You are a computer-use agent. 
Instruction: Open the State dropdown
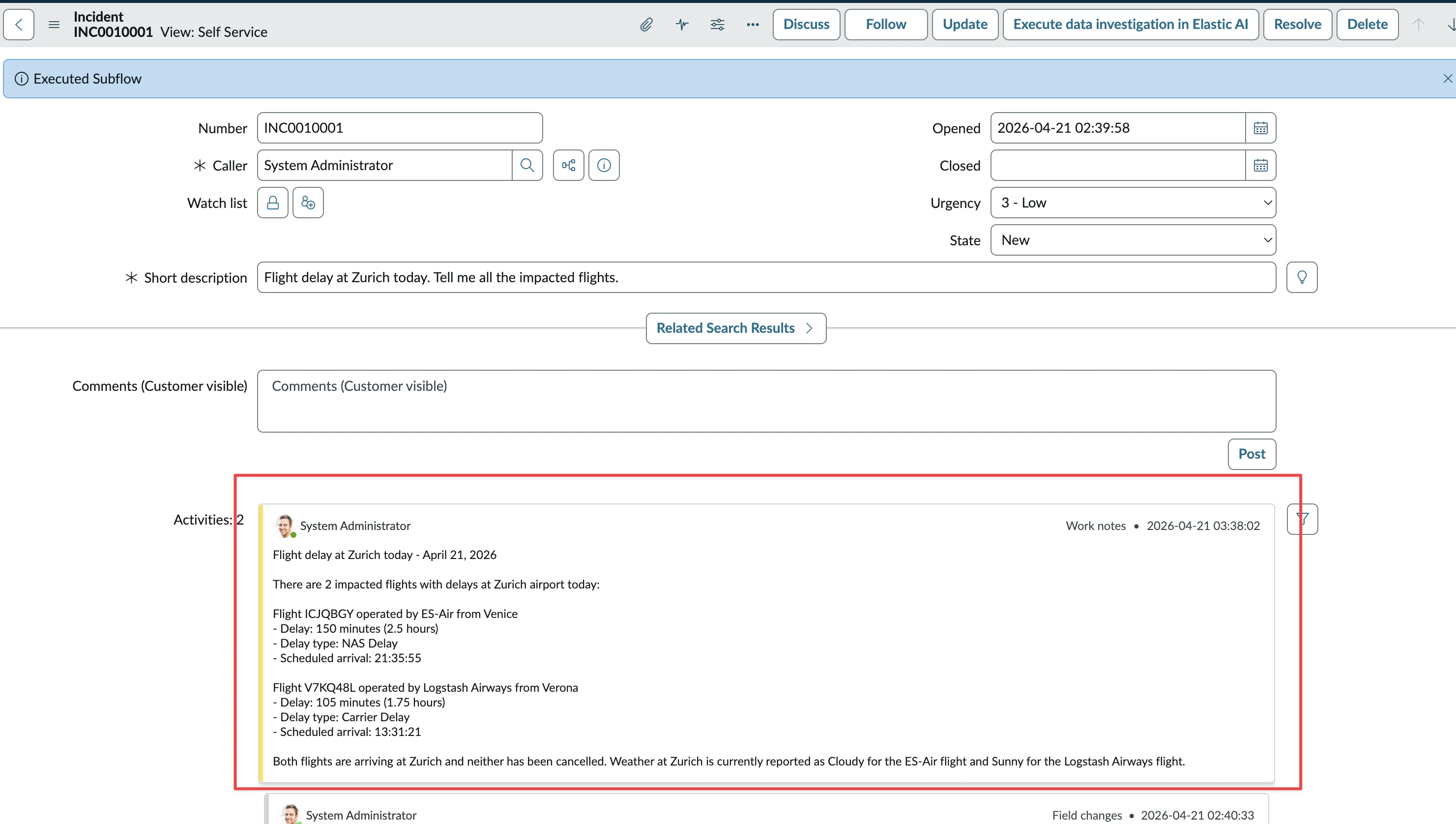(x=1133, y=240)
